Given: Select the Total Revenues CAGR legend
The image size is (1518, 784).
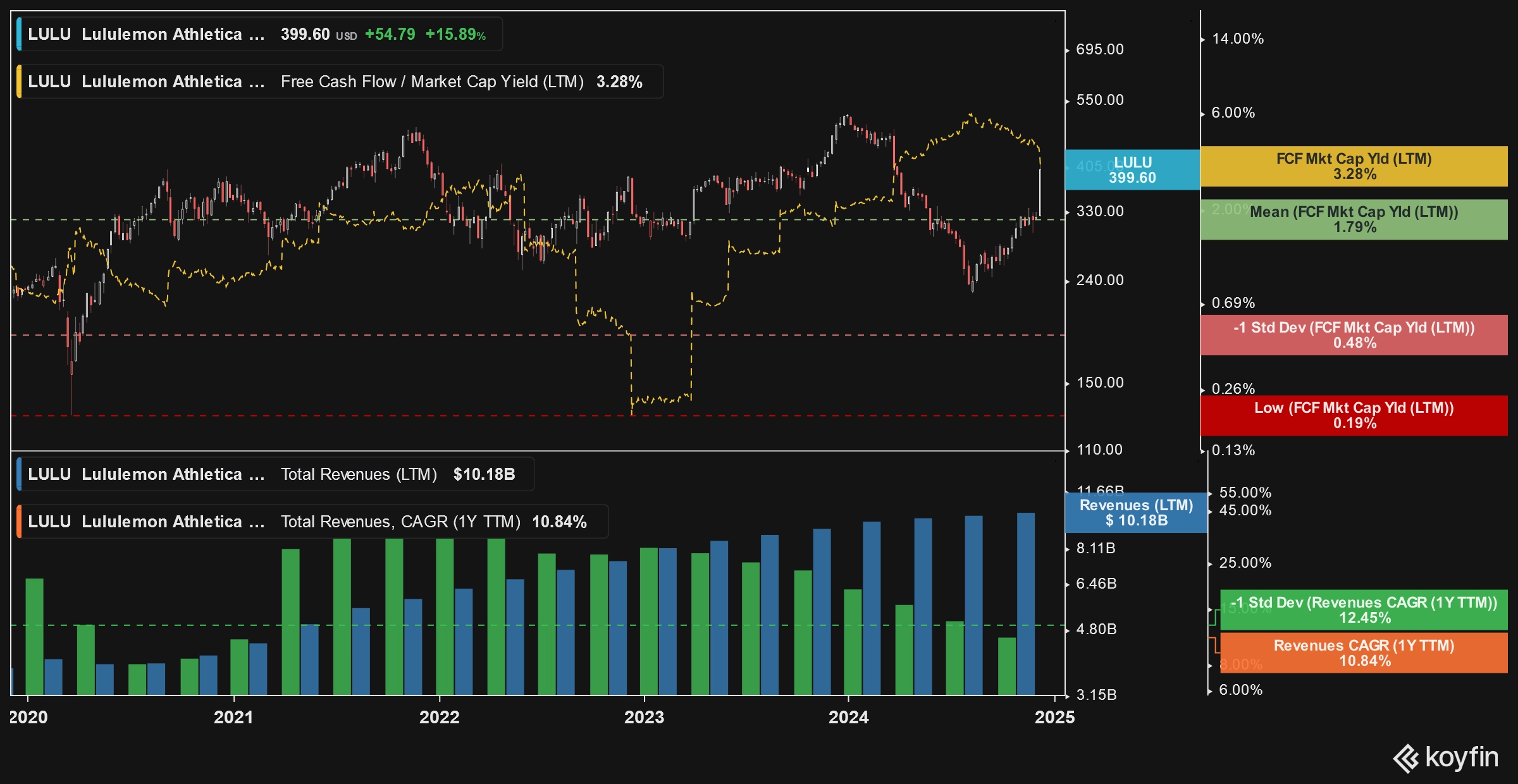Looking at the screenshot, I should pyautogui.click(x=312, y=522).
